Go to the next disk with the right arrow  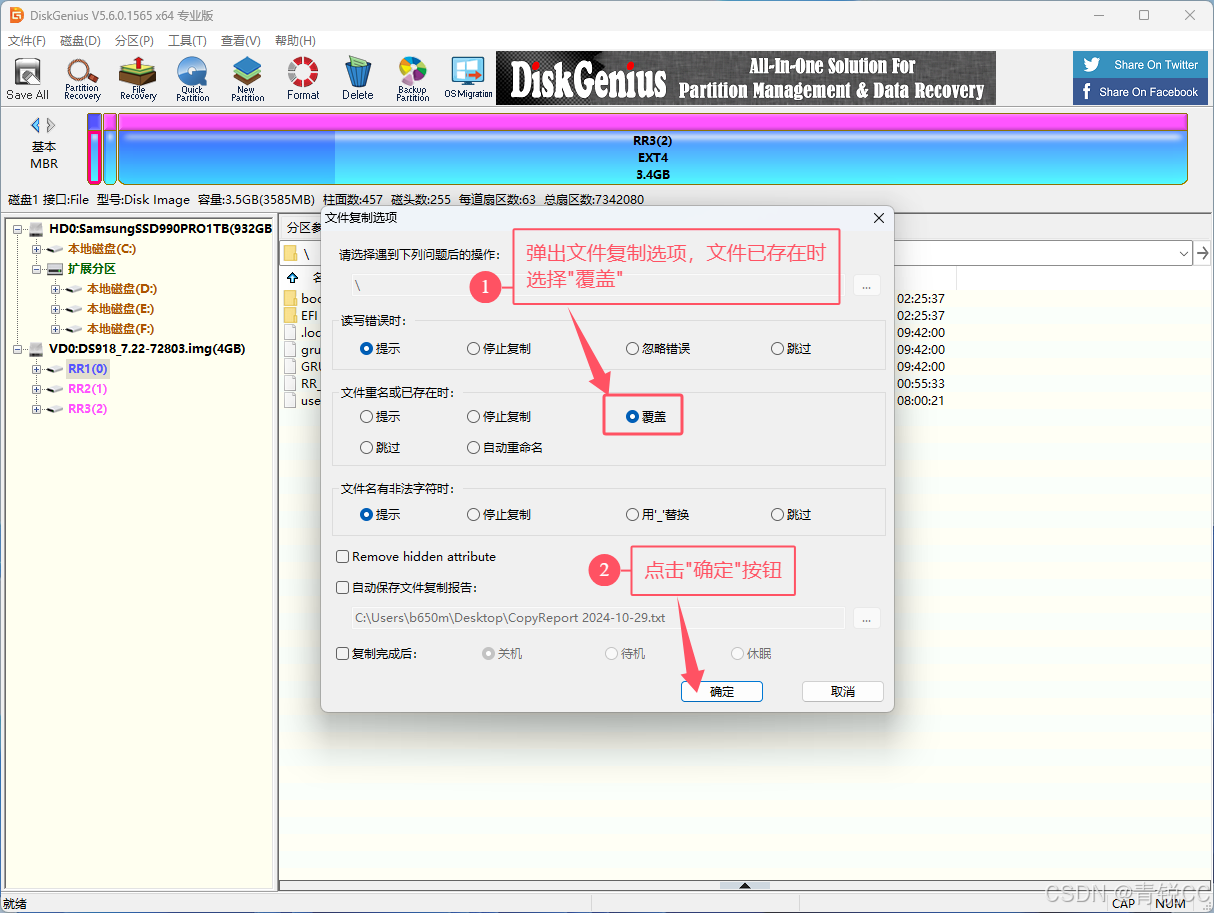click(51, 125)
